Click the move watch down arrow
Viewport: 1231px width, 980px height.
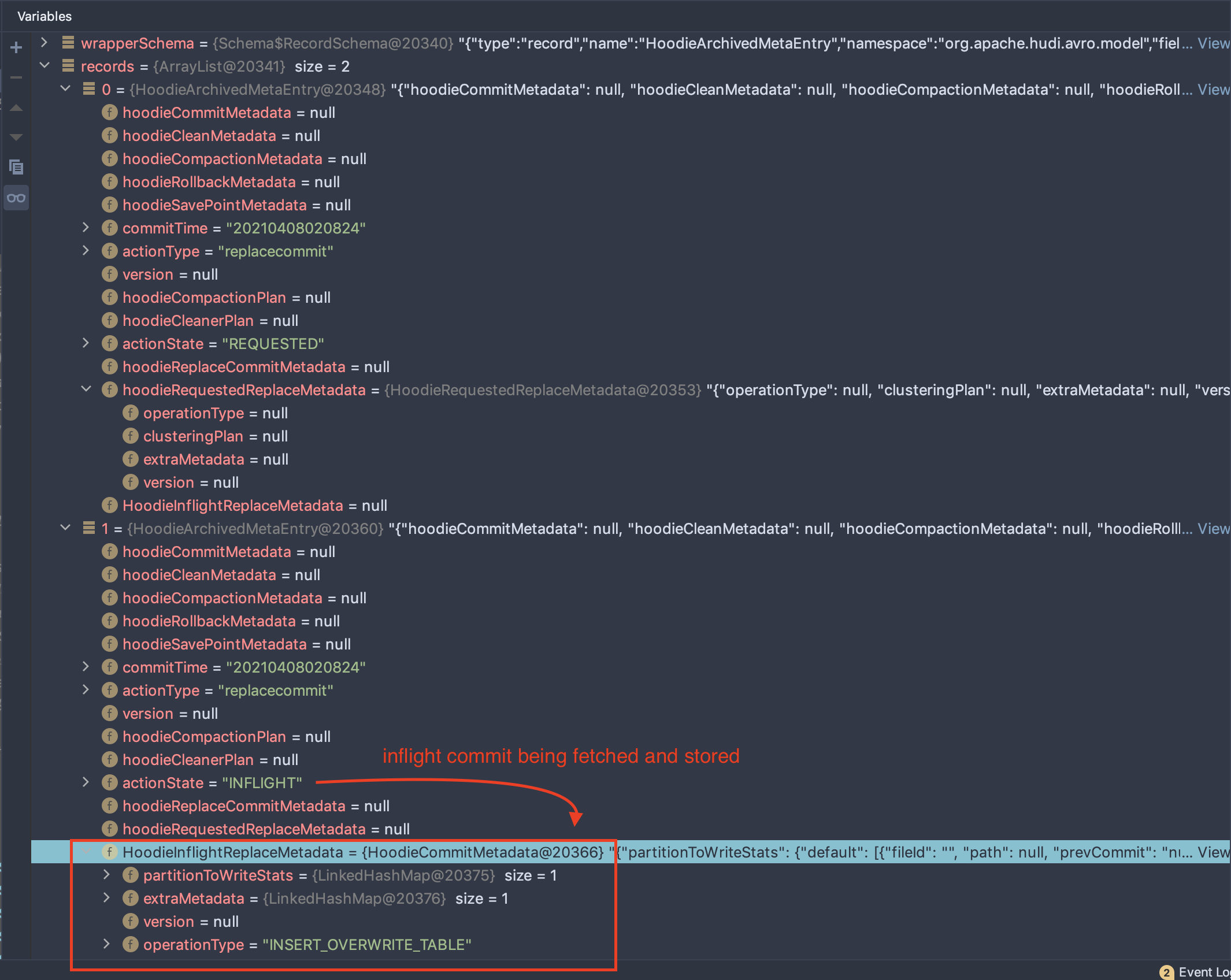click(x=16, y=138)
